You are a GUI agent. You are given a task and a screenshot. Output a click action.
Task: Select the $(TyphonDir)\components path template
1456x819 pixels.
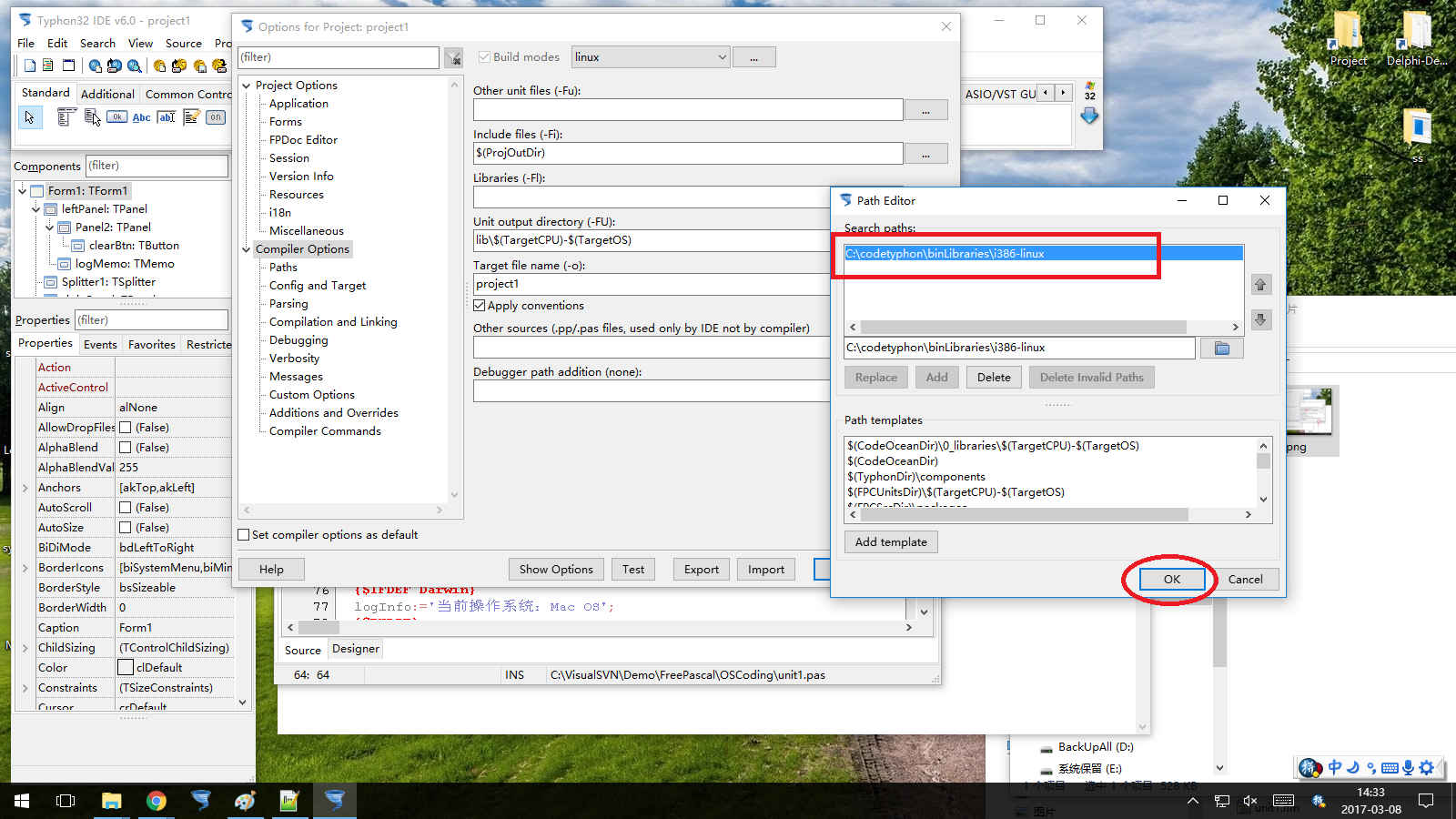[916, 477]
